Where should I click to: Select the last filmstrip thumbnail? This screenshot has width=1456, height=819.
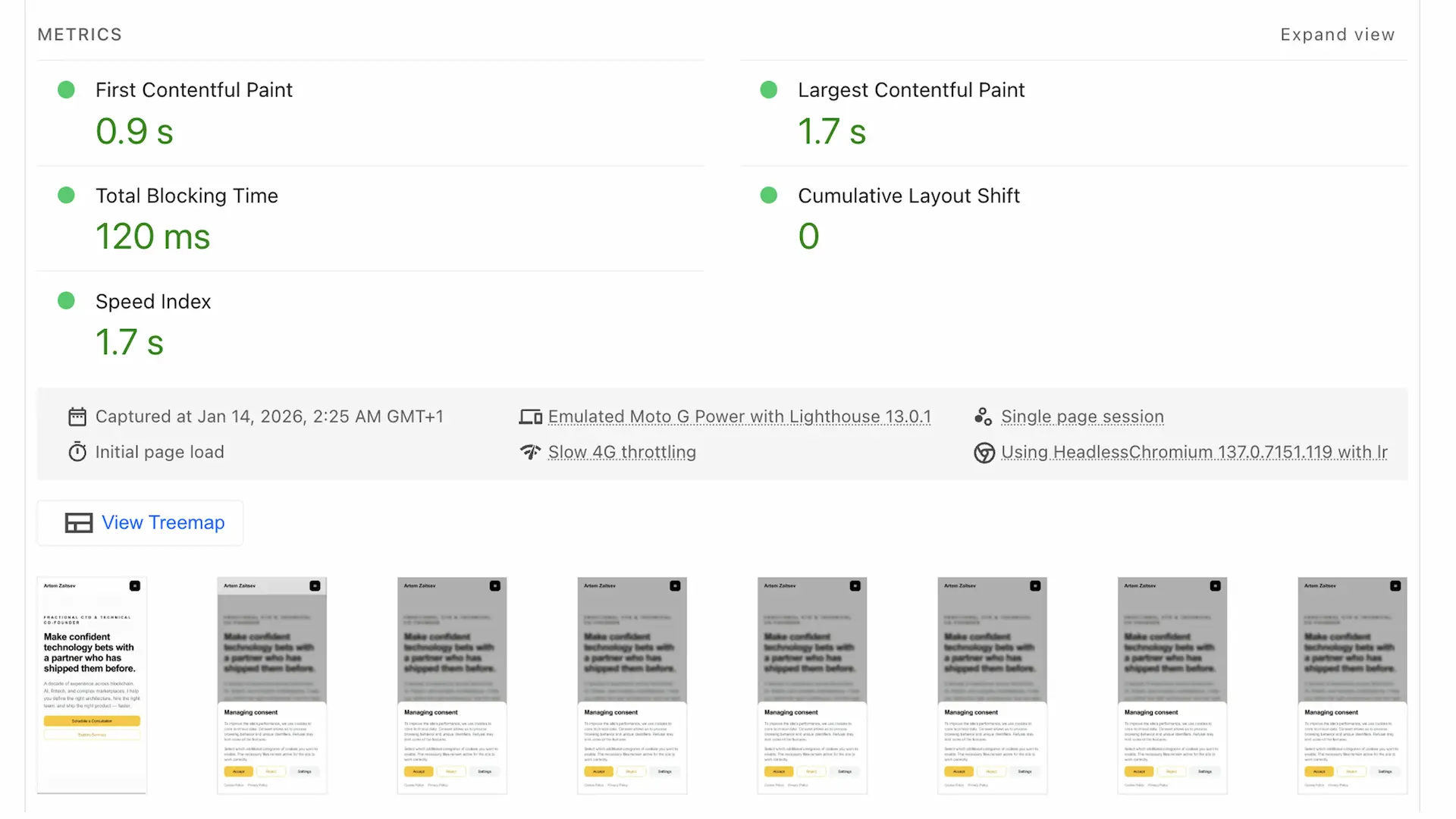1352,684
